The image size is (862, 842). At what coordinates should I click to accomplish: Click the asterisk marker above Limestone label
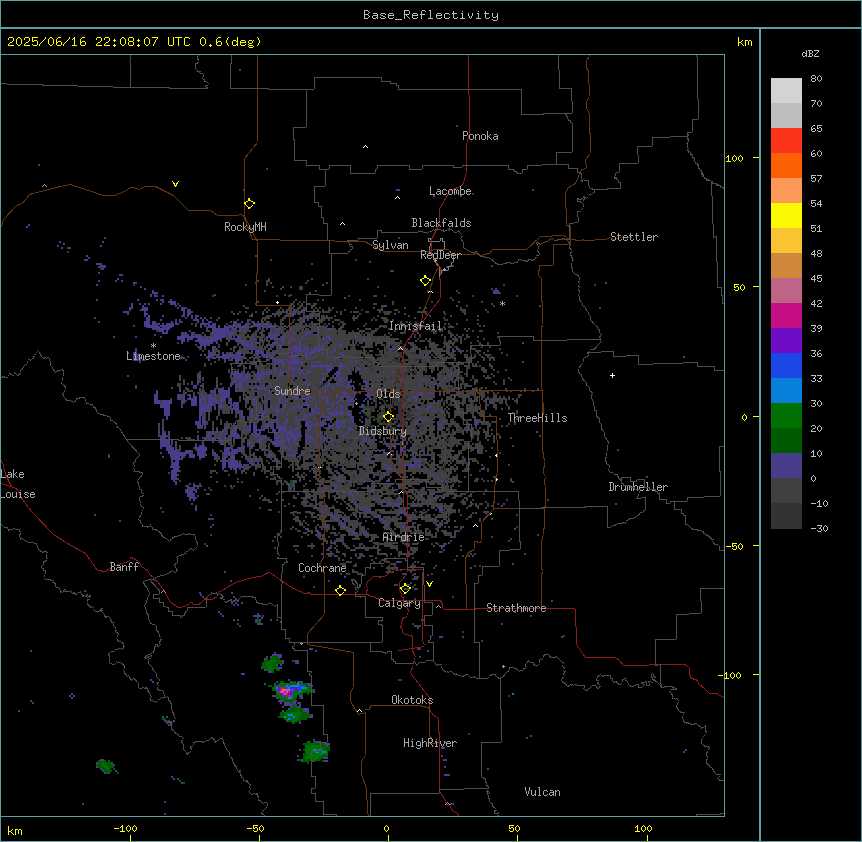click(153, 346)
